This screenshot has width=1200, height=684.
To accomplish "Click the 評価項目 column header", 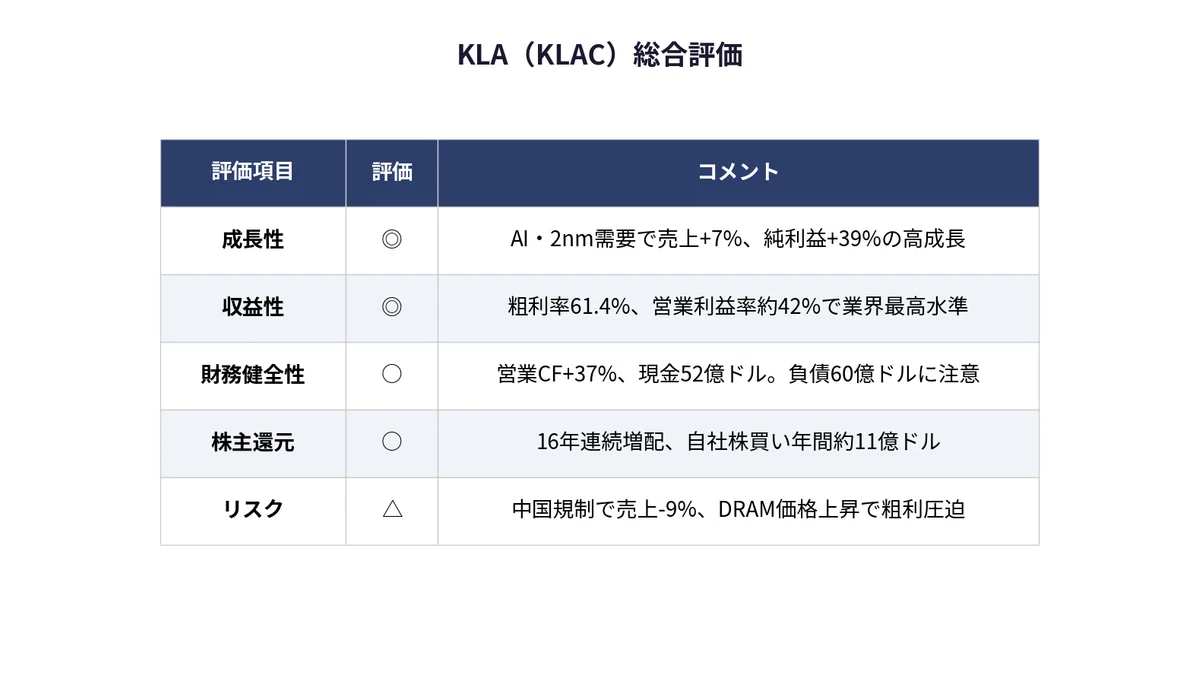I will click(x=253, y=172).
